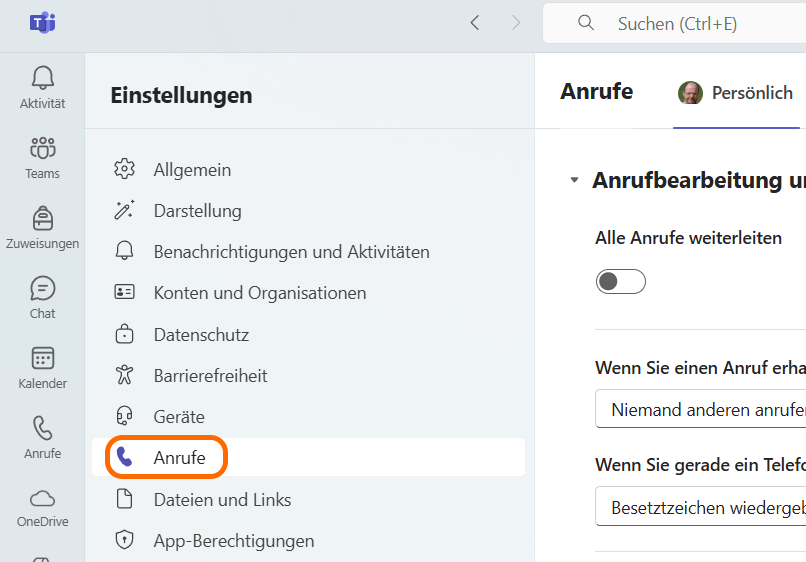
Task: Open the Niemand anderen anrufen dropdown
Action: [700, 408]
